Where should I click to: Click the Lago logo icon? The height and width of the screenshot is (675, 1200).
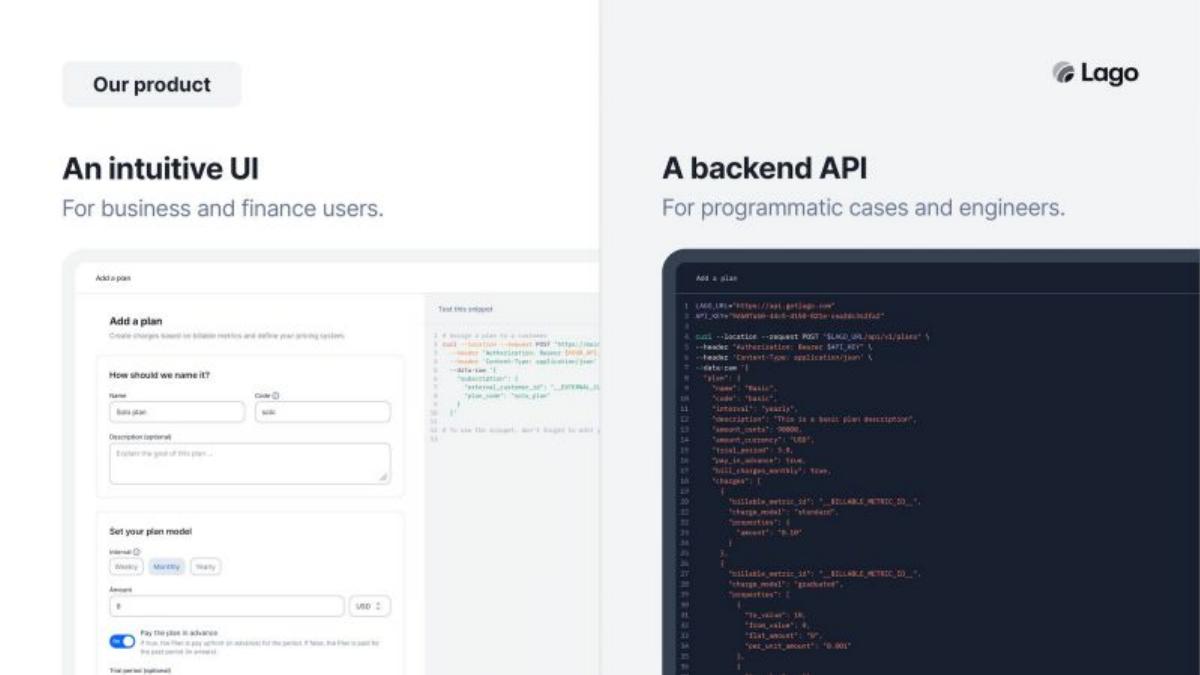click(1063, 73)
